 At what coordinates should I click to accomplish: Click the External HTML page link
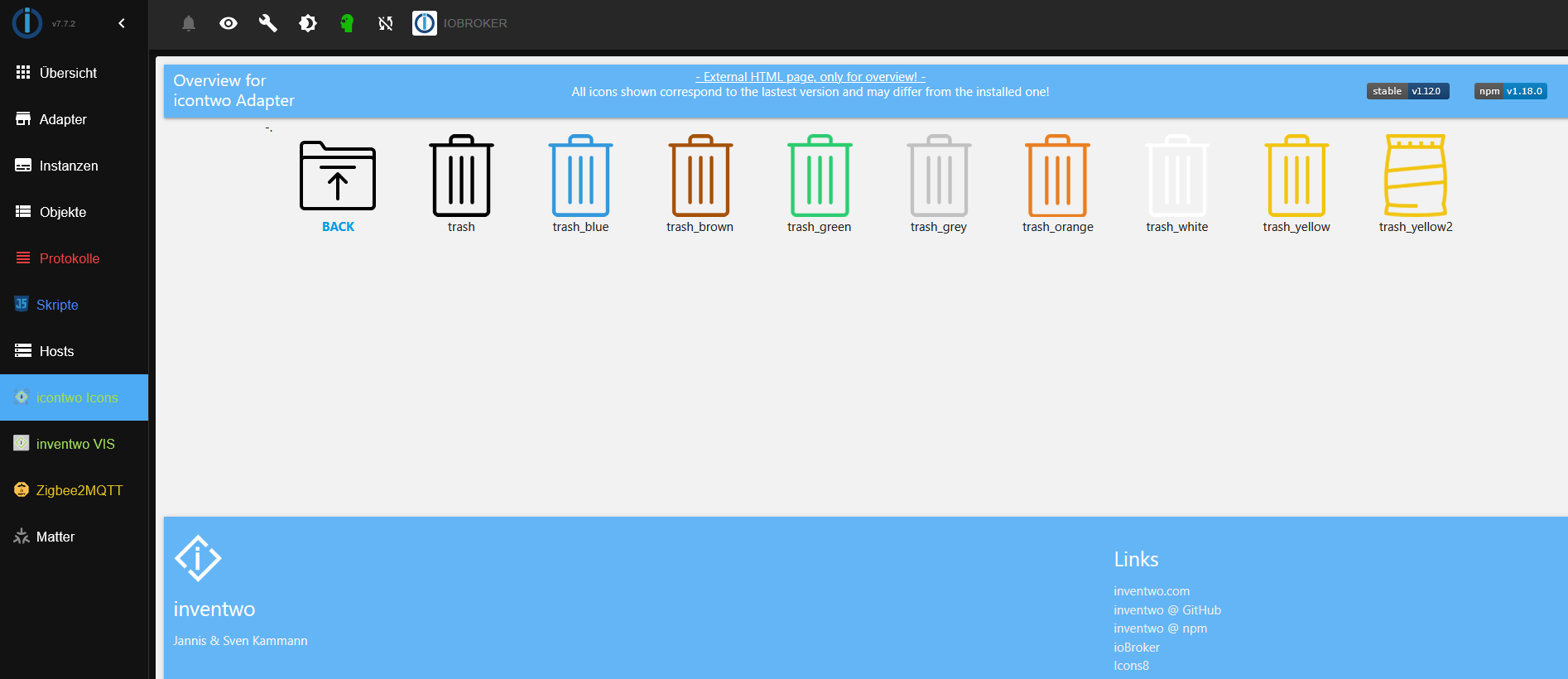810,77
